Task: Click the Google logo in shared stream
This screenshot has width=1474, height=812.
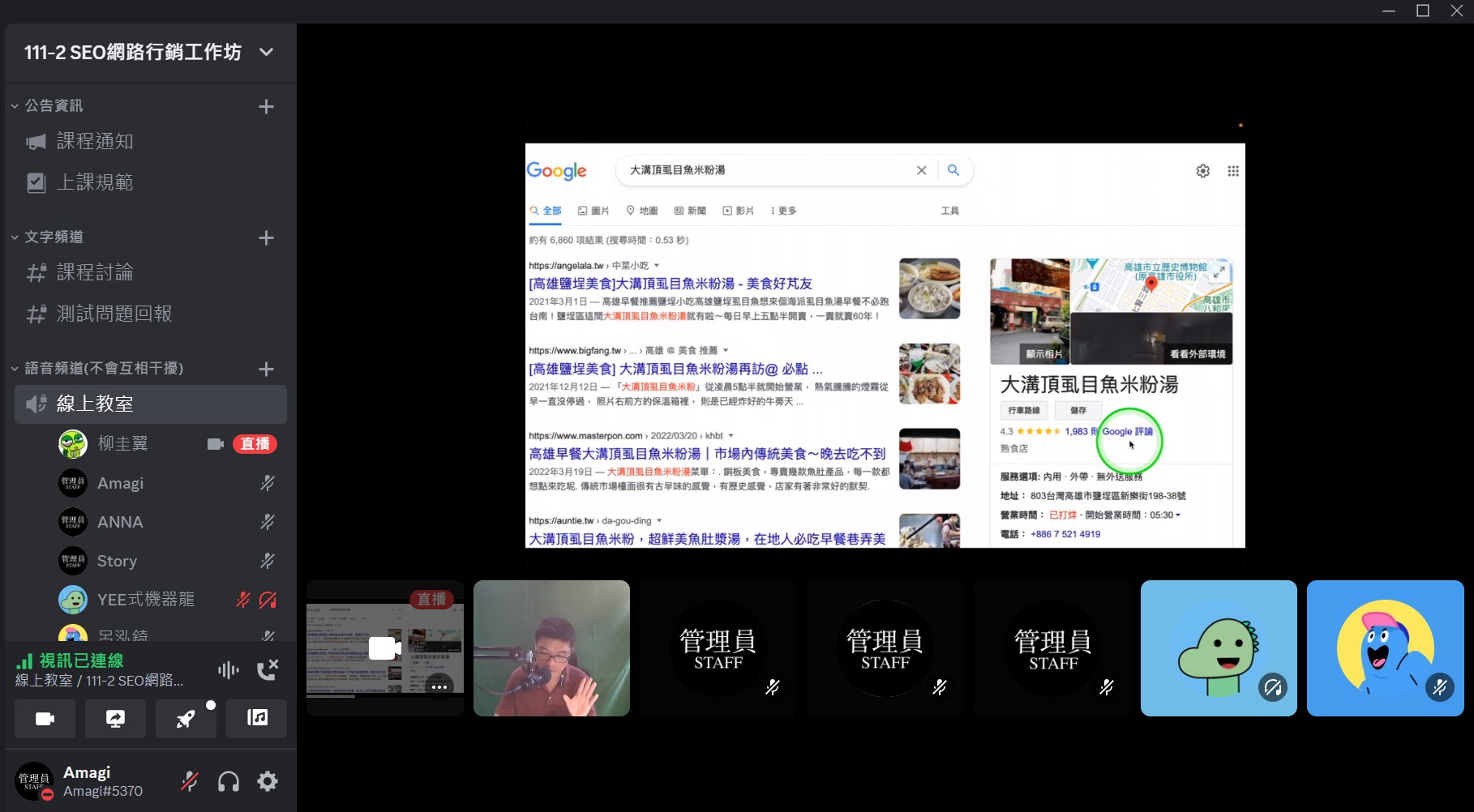Action: (557, 171)
